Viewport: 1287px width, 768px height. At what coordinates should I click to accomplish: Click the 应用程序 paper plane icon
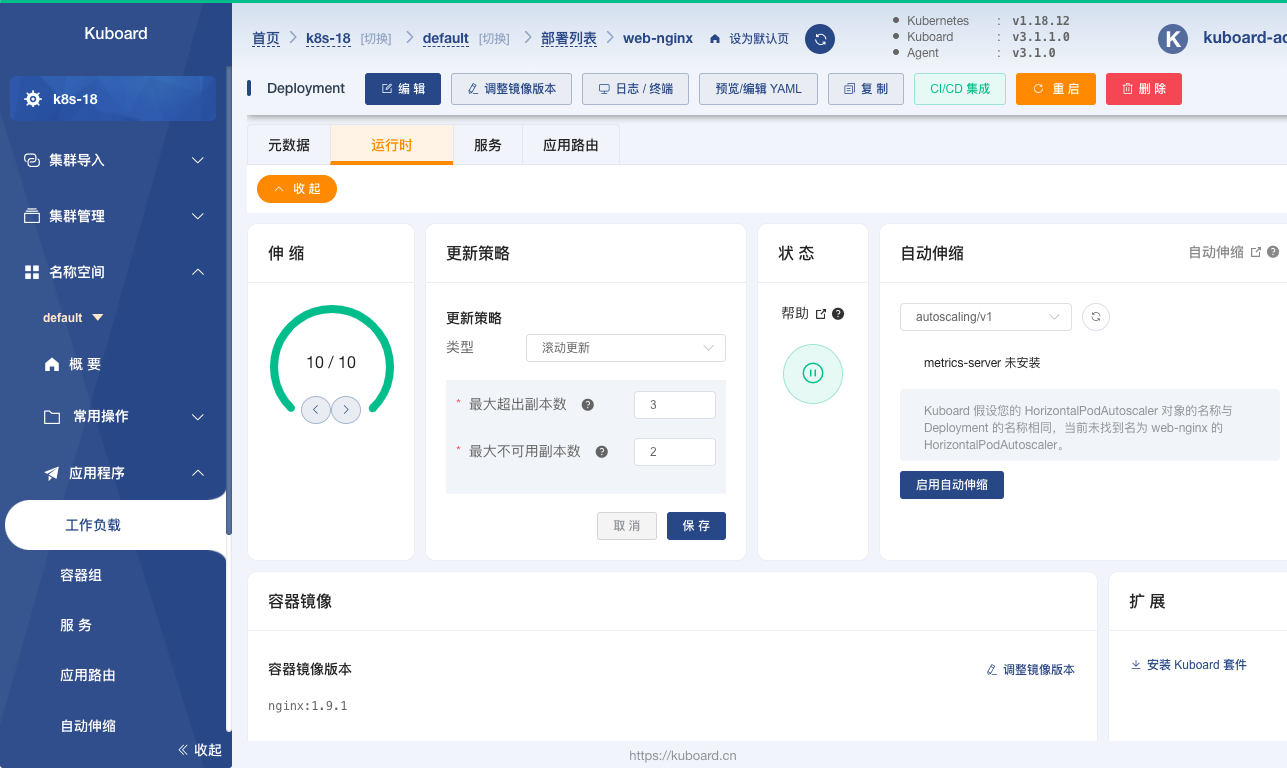pyautogui.click(x=52, y=473)
